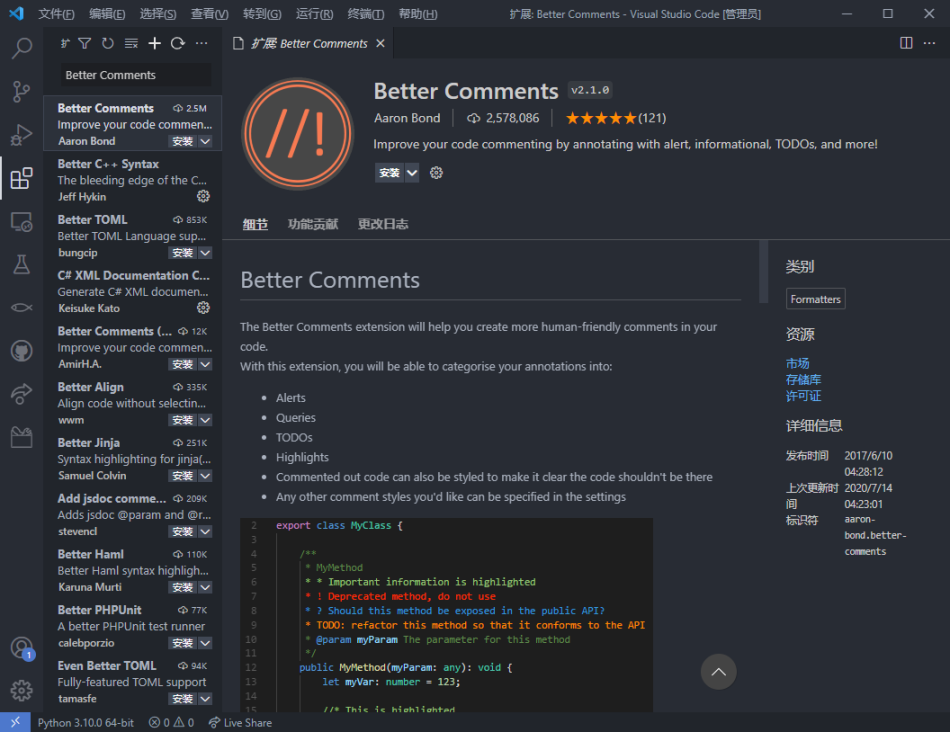The height and width of the screenshot is (732, 950).
Task: Click Live Share in the status bar
Action: click(x=241, y=722)
